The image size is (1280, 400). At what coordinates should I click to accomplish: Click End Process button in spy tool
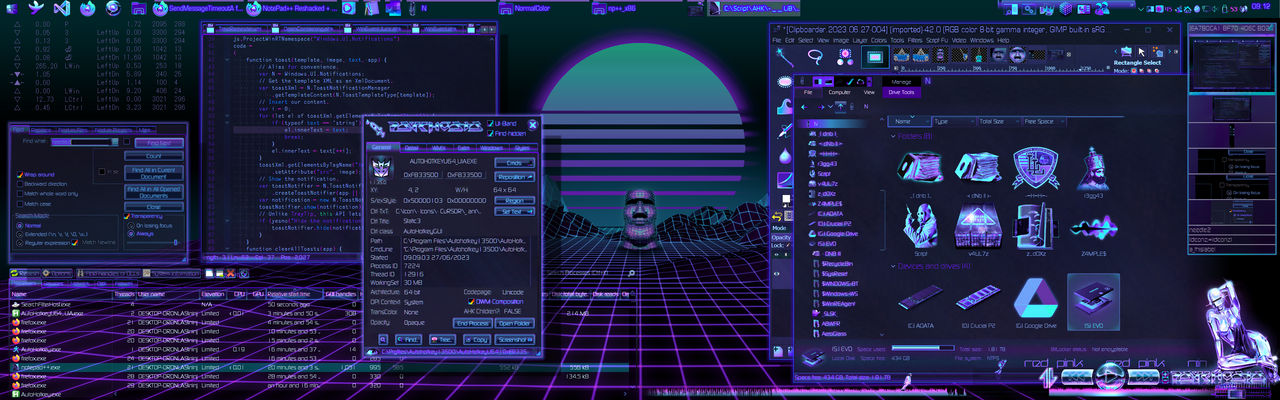click(471, 324)
